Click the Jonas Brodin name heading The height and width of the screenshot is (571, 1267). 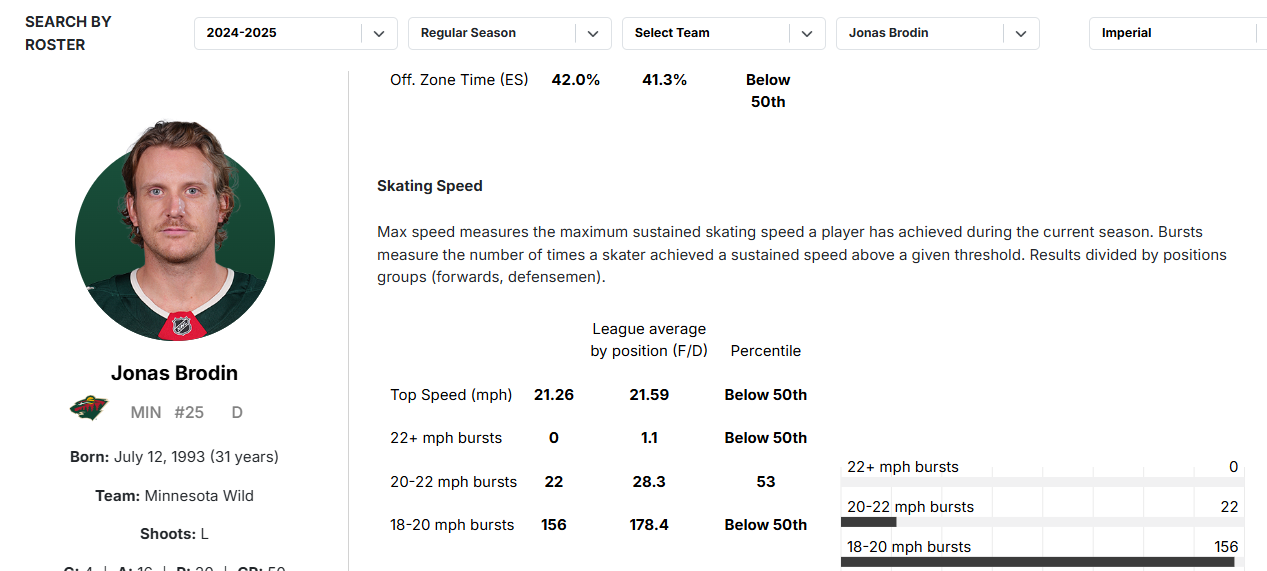[x=175, y=373]
